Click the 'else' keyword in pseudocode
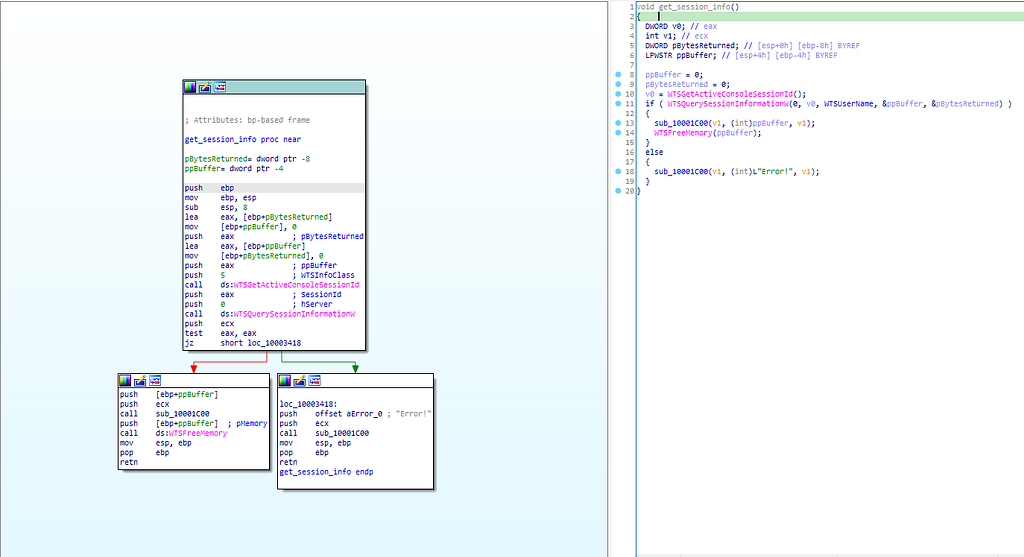Viewport: 1024px width, 557px height. [x=654, y=152]
